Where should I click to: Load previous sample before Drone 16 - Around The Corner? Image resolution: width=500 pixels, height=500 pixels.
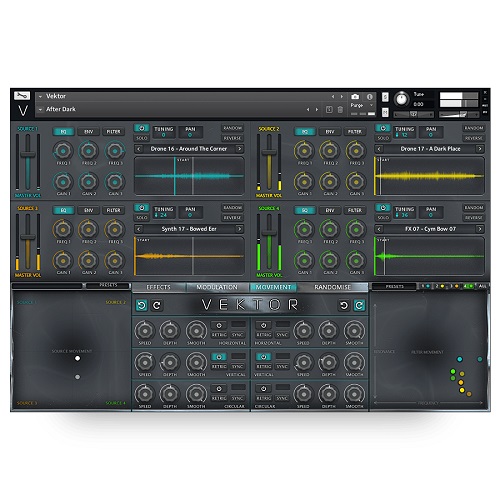tap(139, 149)
